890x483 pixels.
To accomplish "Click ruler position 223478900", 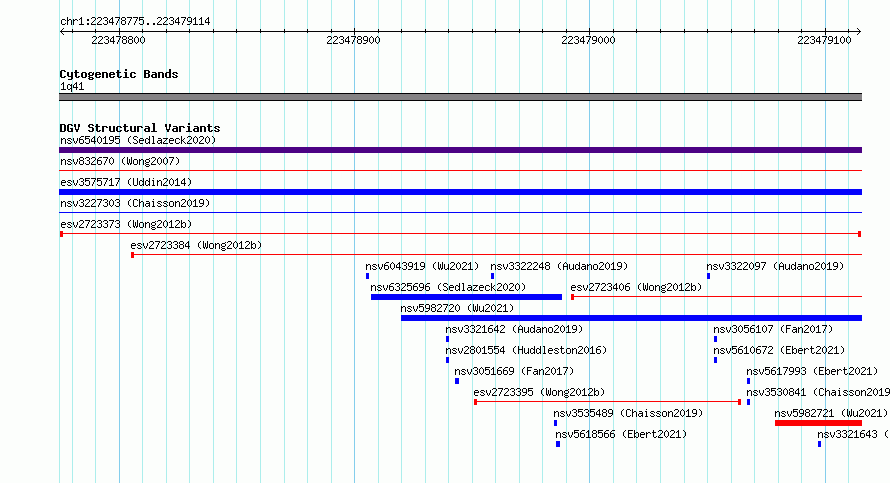I will 353,40.
